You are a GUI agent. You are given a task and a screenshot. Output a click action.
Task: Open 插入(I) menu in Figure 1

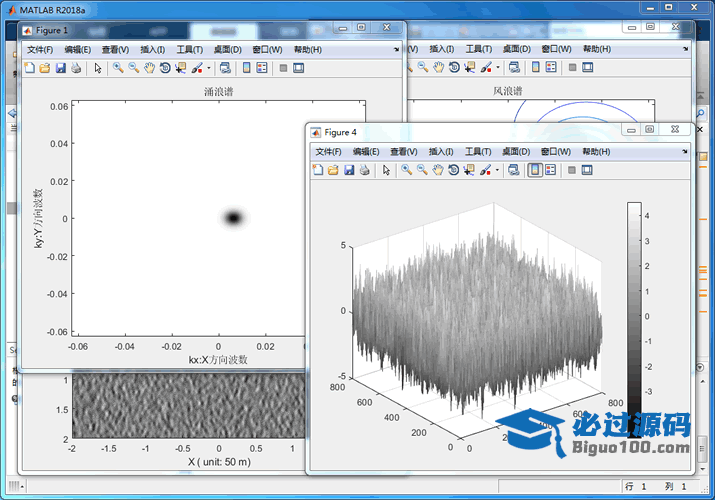(152, 49)
